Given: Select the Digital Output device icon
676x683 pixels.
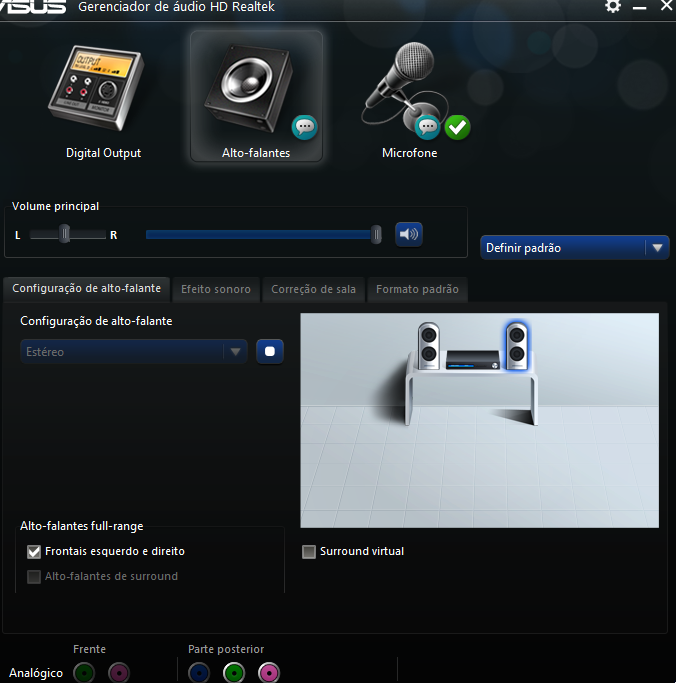Looking at the screenshot, I should point(97,88).
